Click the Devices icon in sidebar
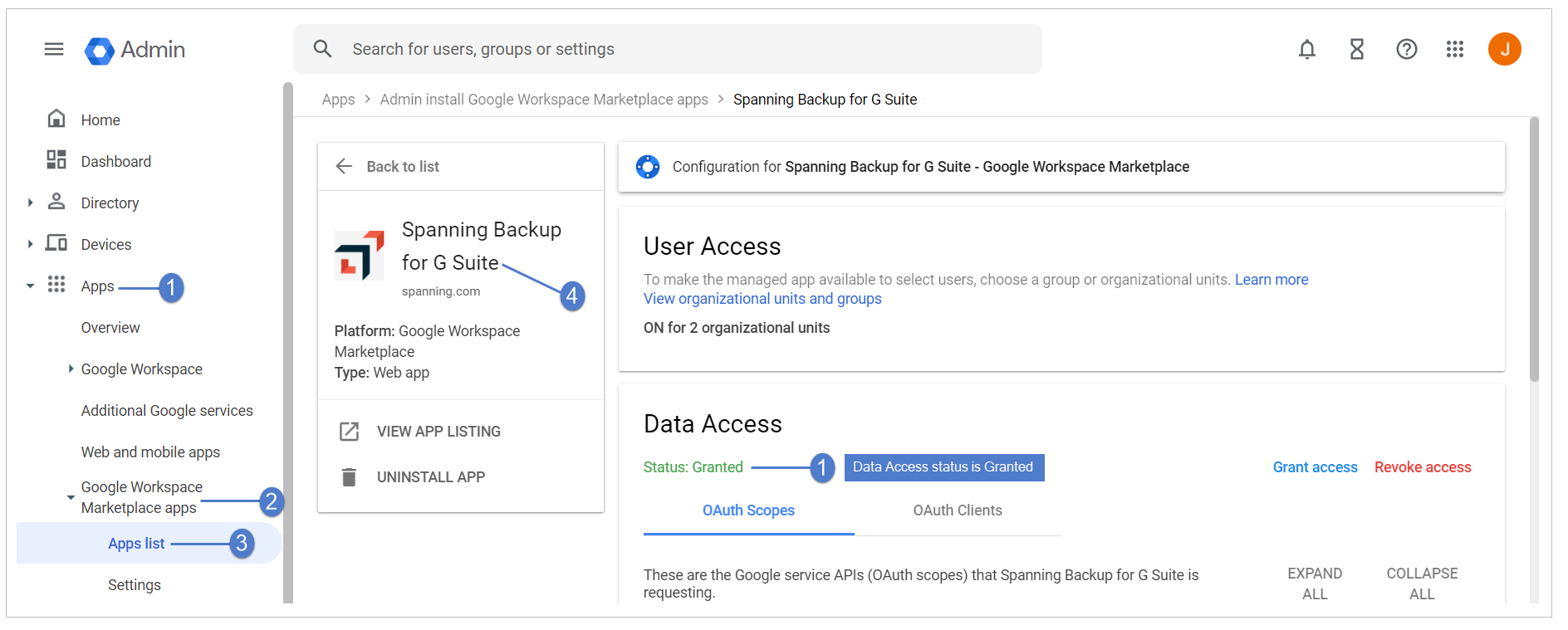 (56, 243)
